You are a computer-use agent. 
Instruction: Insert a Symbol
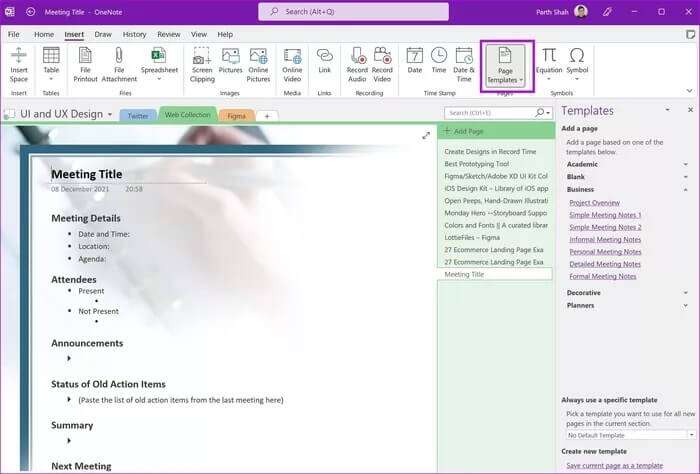(x=577, y=64)
